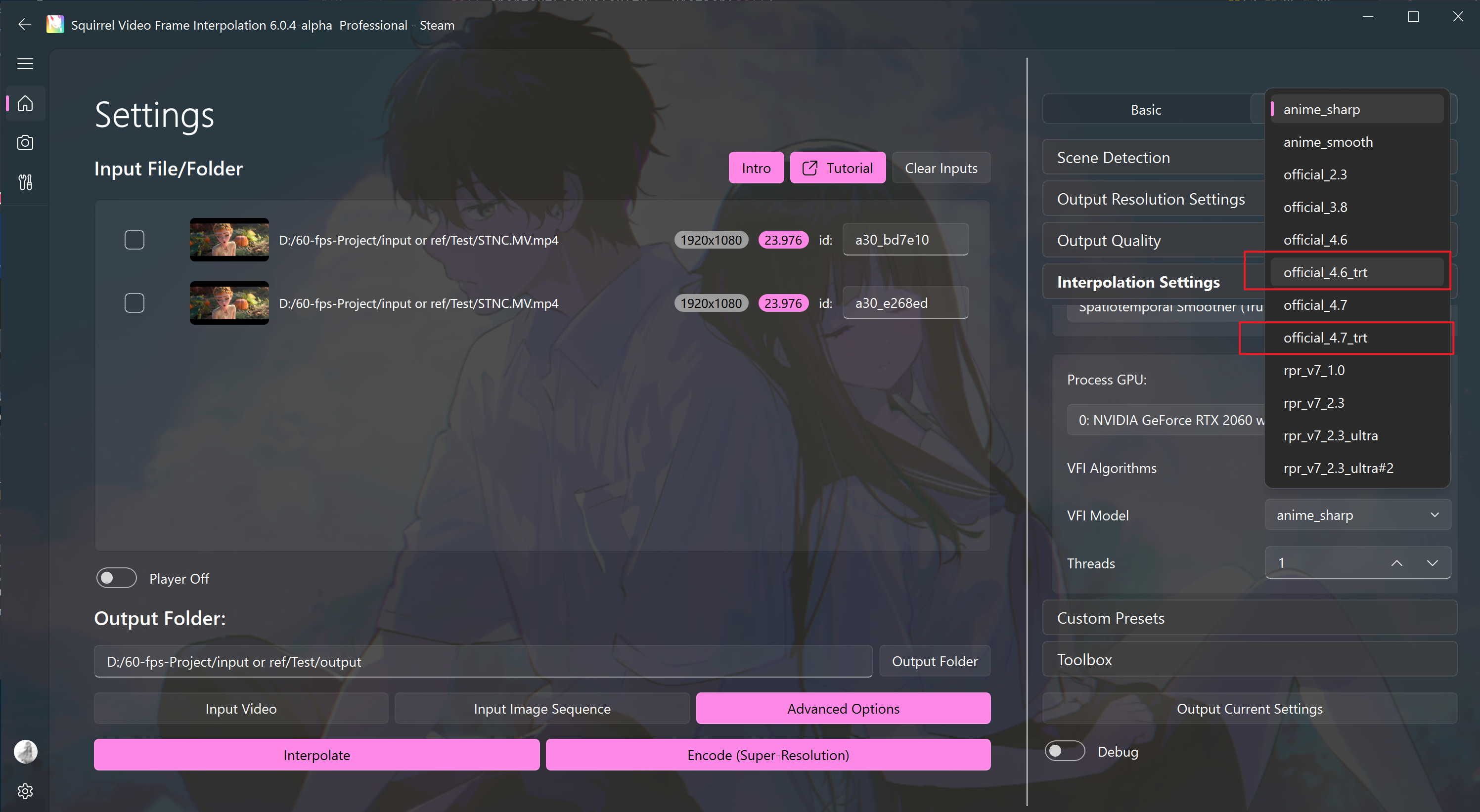Click Clear Inputs button
The height and width of the screenshot is (812, 1480).
click(x=941, y=168)
